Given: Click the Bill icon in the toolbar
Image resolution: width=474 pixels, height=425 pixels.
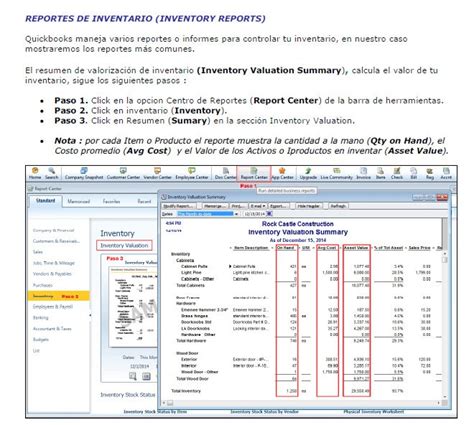Looking at the screenshot, I should tap(413, 173).
